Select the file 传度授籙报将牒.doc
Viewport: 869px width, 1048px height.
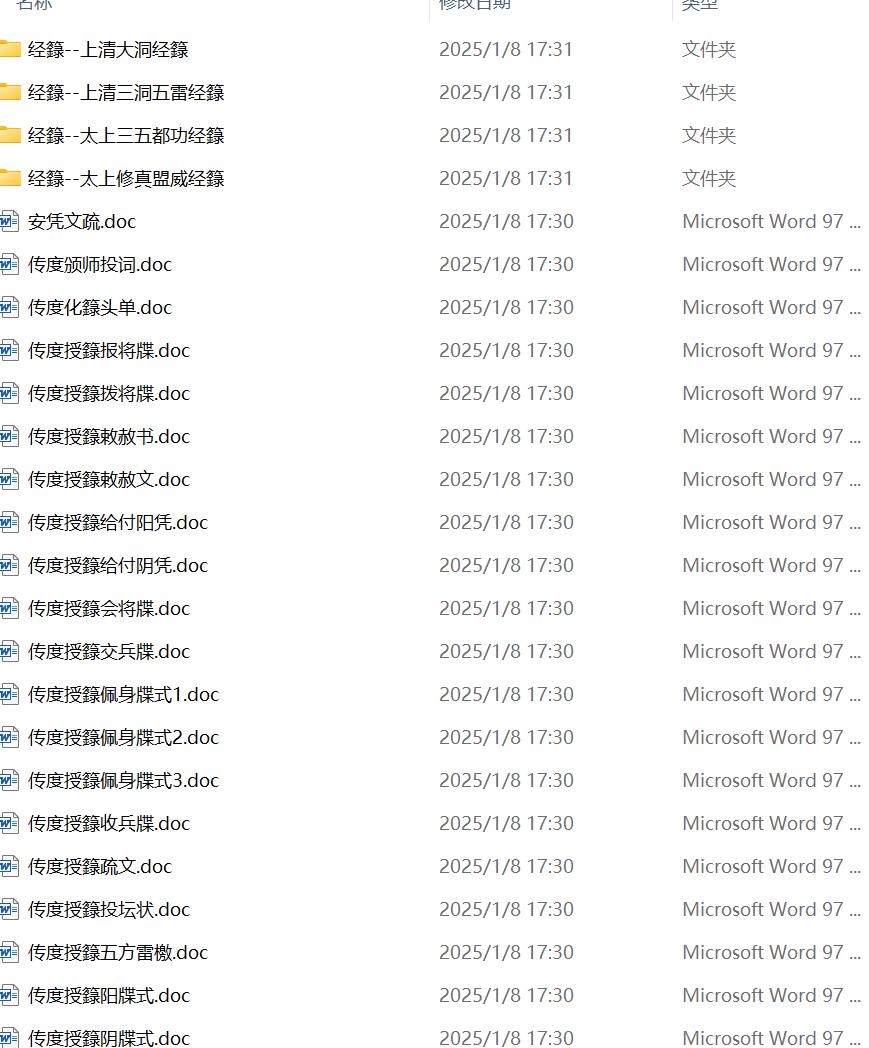point(108,350)
